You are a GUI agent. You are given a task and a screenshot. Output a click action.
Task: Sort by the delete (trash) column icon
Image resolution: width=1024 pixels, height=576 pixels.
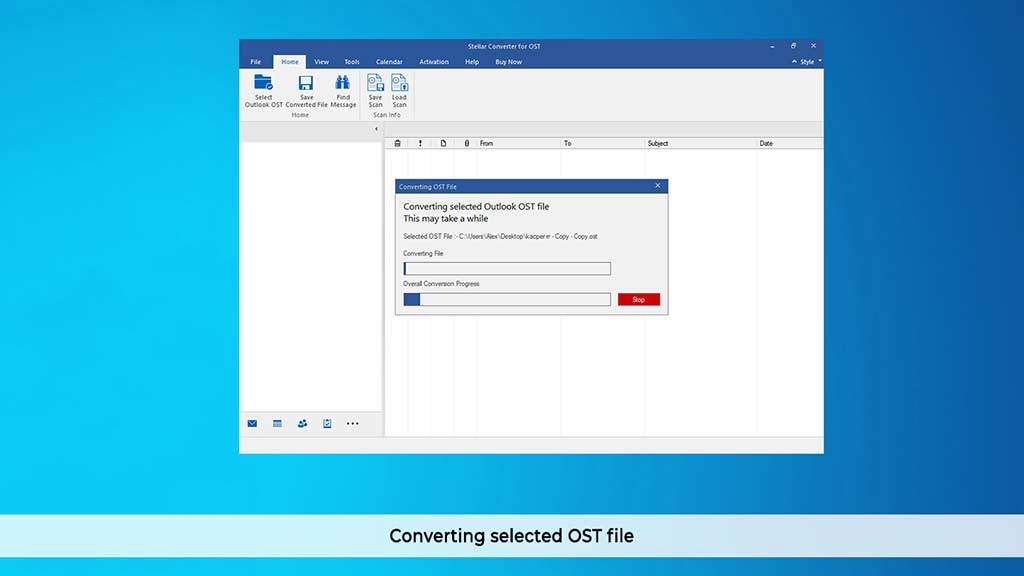[397, 143]
